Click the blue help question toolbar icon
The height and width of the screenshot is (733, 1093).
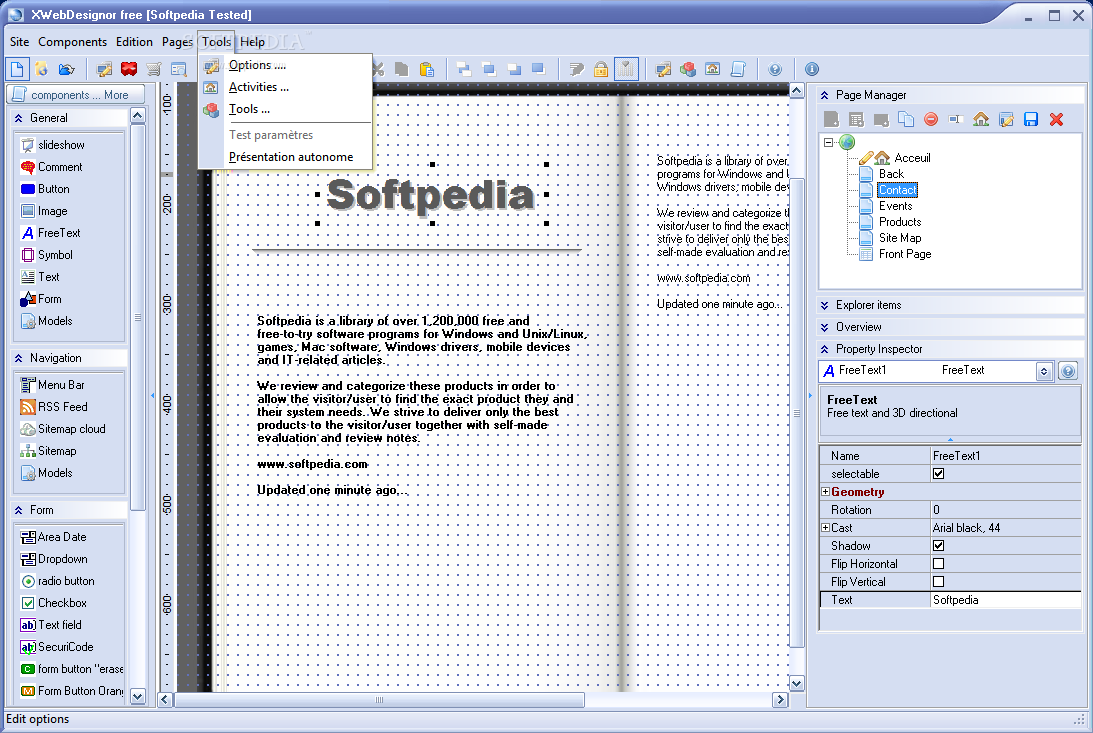pyautogui.click(x=775, y=69)
